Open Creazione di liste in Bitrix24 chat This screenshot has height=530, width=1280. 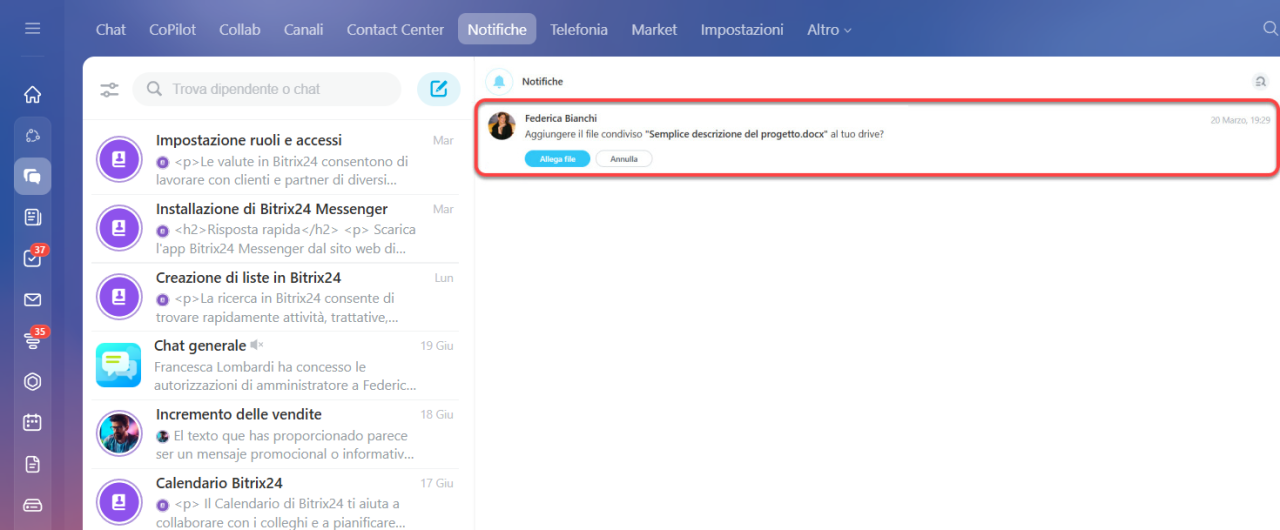tap(276, 297)
